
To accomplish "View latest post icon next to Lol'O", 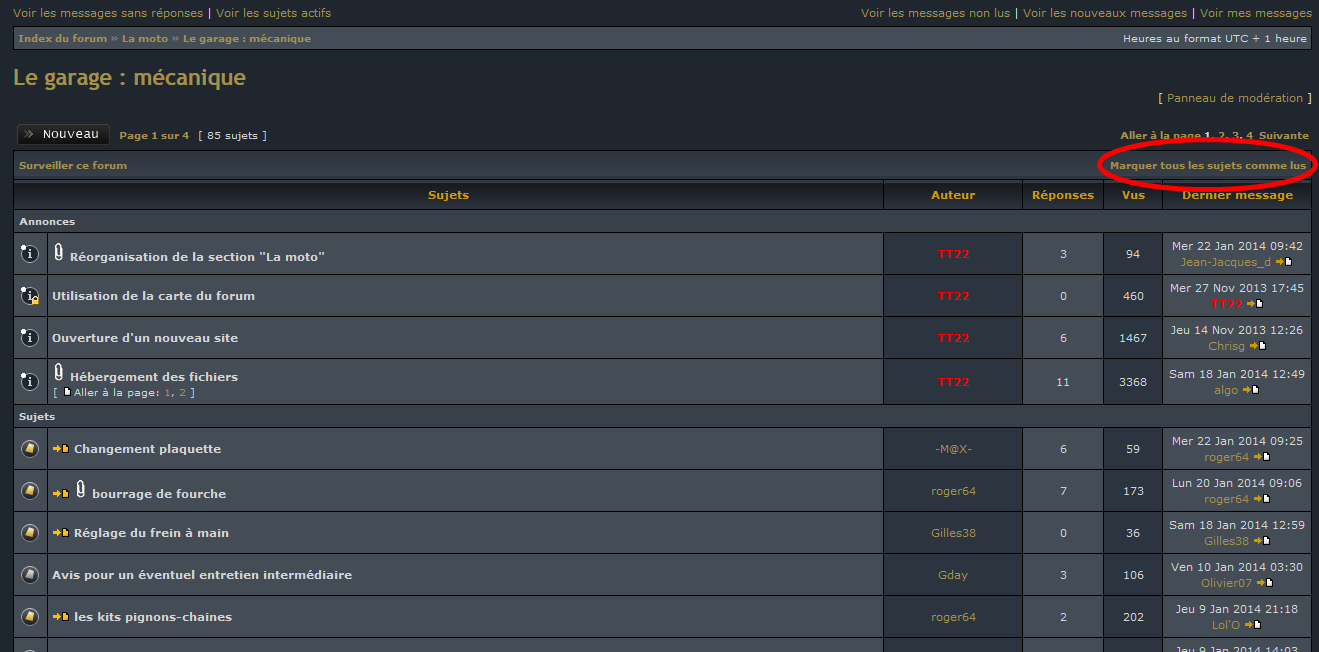I will click(x=1253, y=625).
